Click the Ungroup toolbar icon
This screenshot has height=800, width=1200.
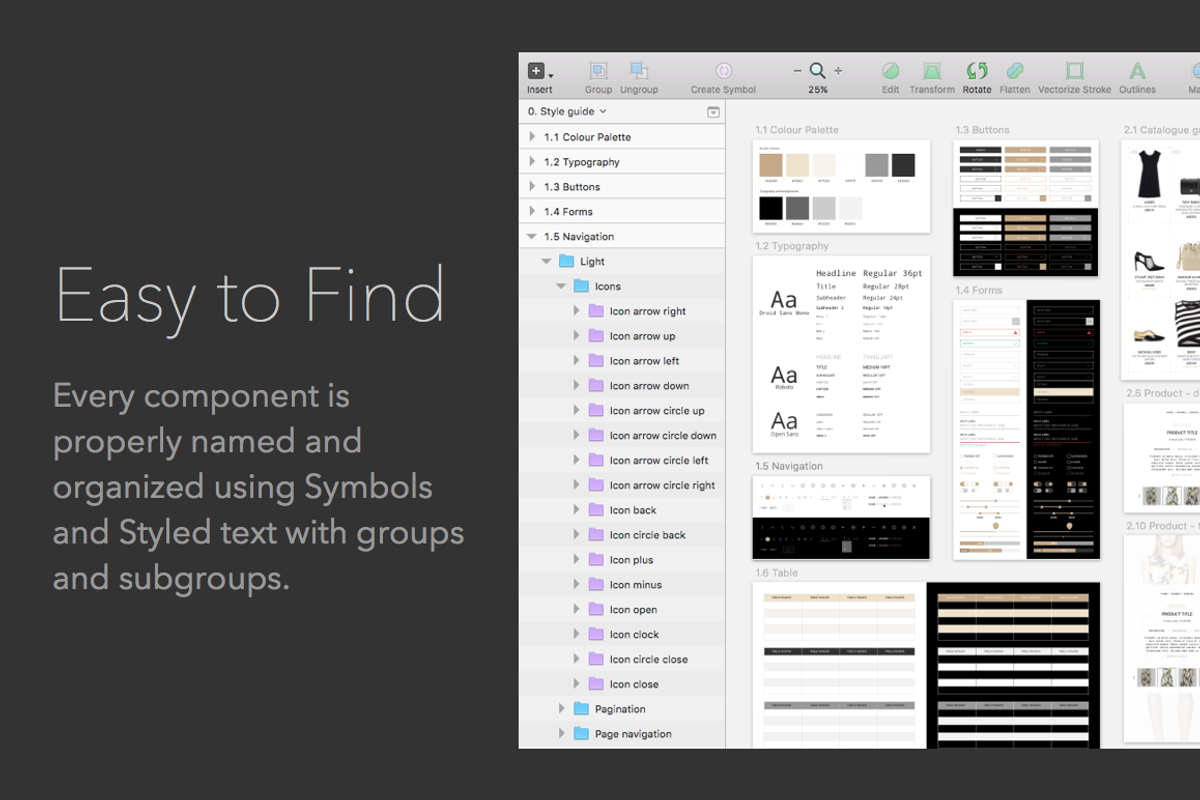pos(638,71)
